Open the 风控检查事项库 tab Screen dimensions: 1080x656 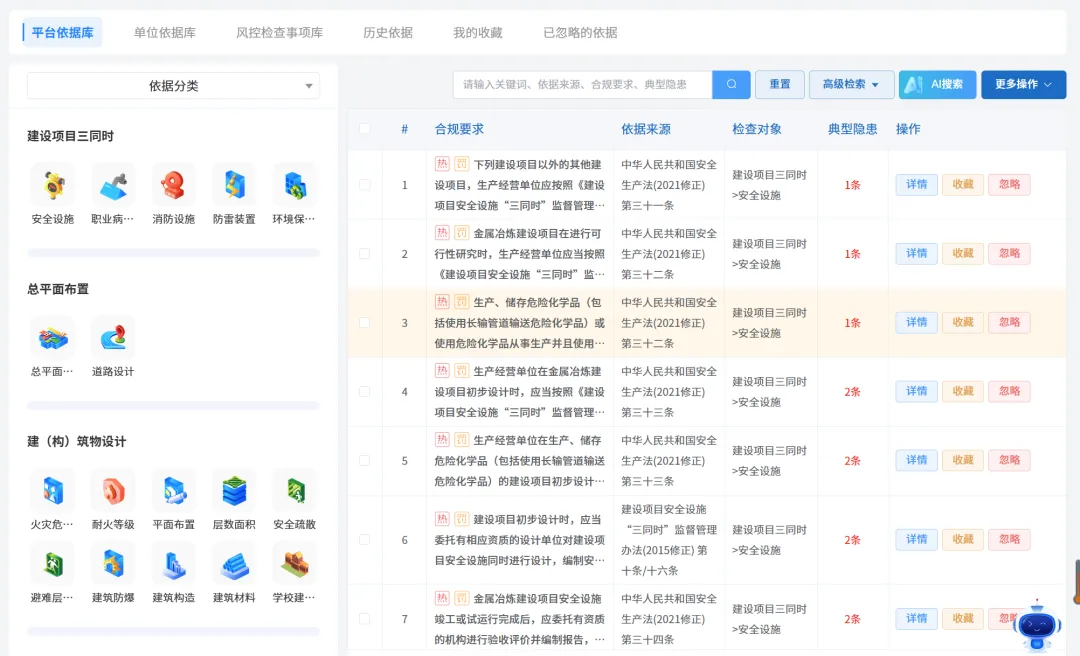pyautogui.click(x=280, y=32)
